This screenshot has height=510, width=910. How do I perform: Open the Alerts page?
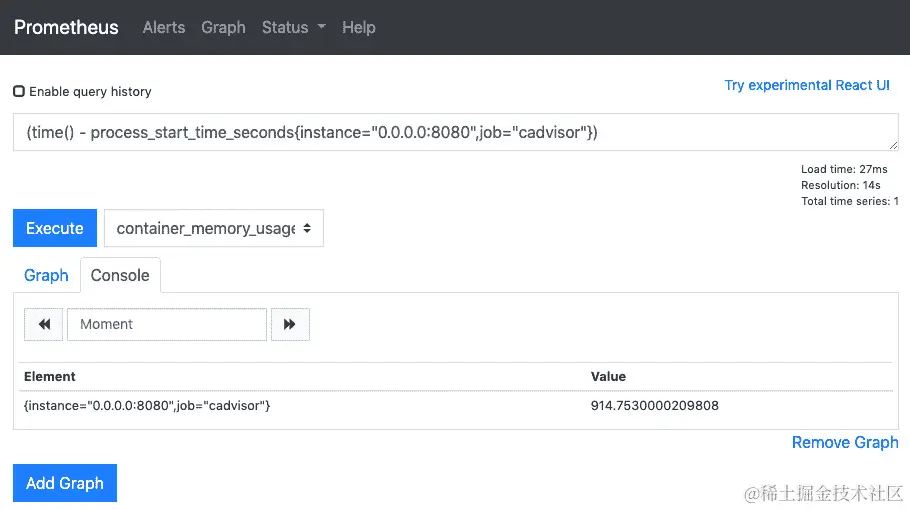[164, 27]
